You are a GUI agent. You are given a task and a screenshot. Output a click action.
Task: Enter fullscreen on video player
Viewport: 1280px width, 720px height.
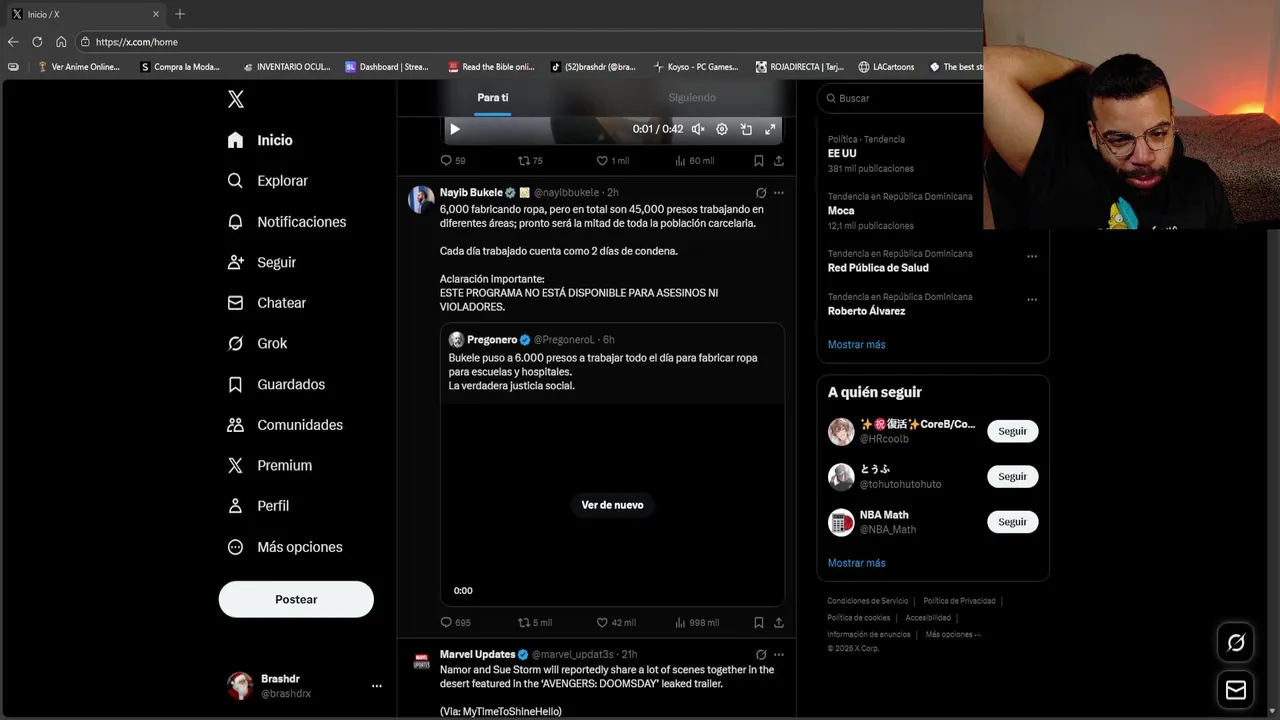(770, 129)
